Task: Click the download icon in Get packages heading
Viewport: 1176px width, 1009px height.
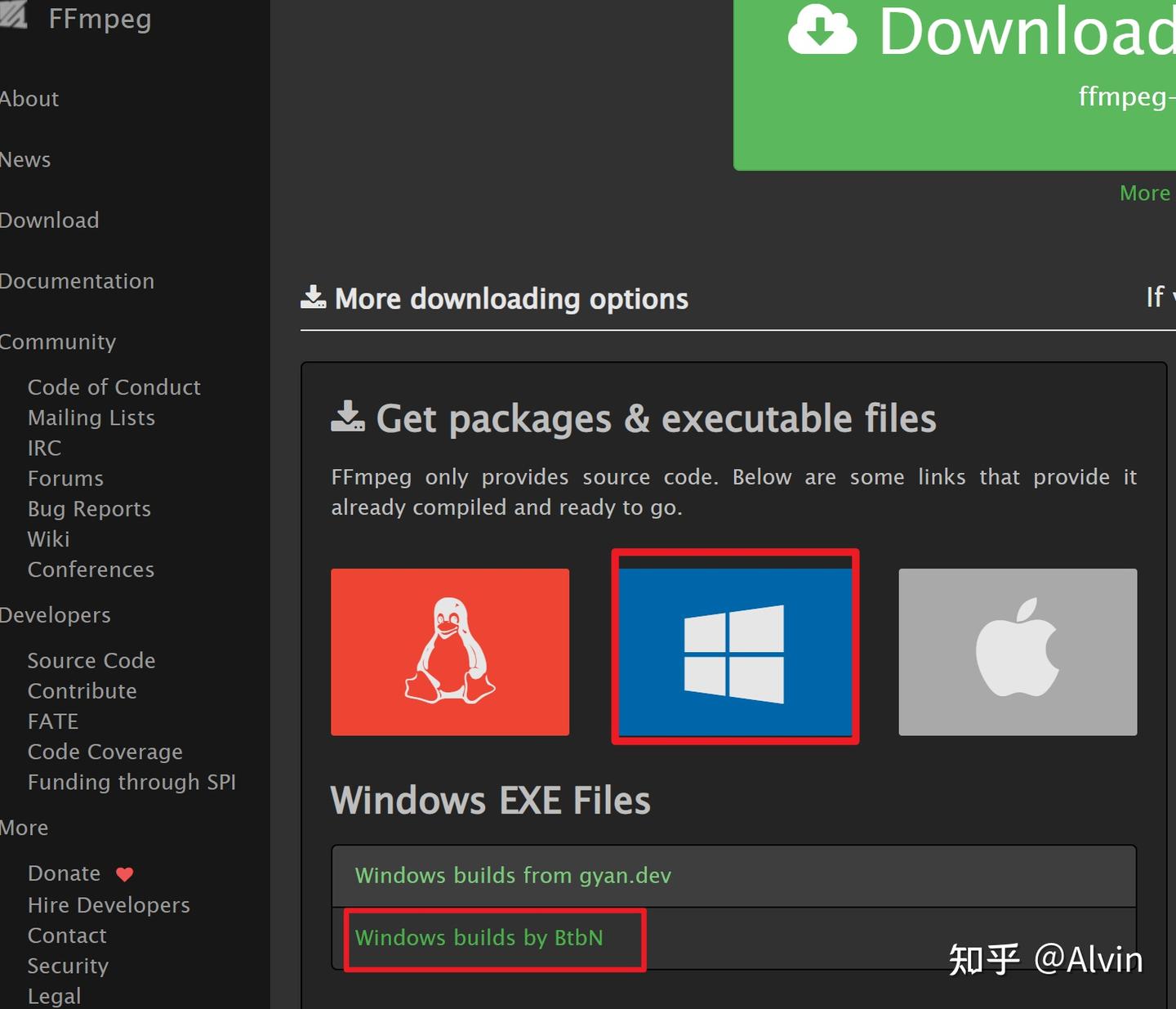Action: point(350,417)
